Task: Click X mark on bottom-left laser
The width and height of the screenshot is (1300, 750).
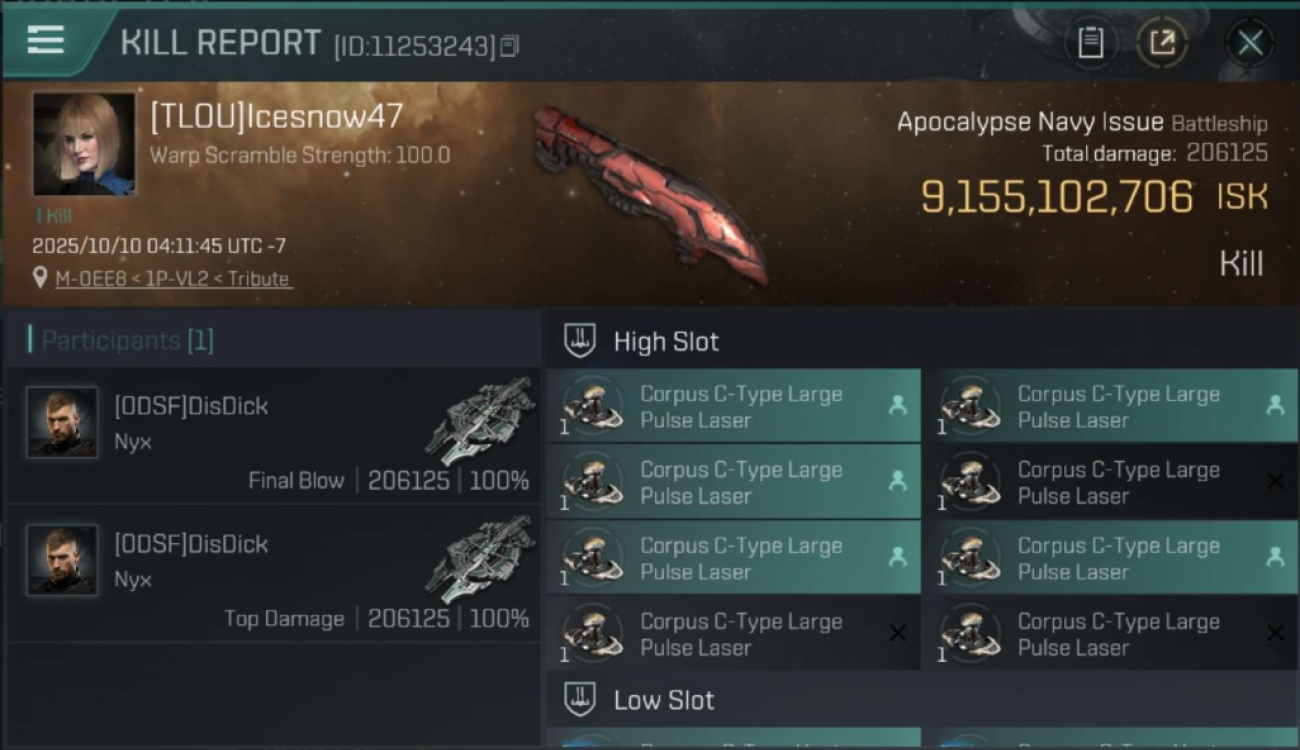Action: coord(897,633)
